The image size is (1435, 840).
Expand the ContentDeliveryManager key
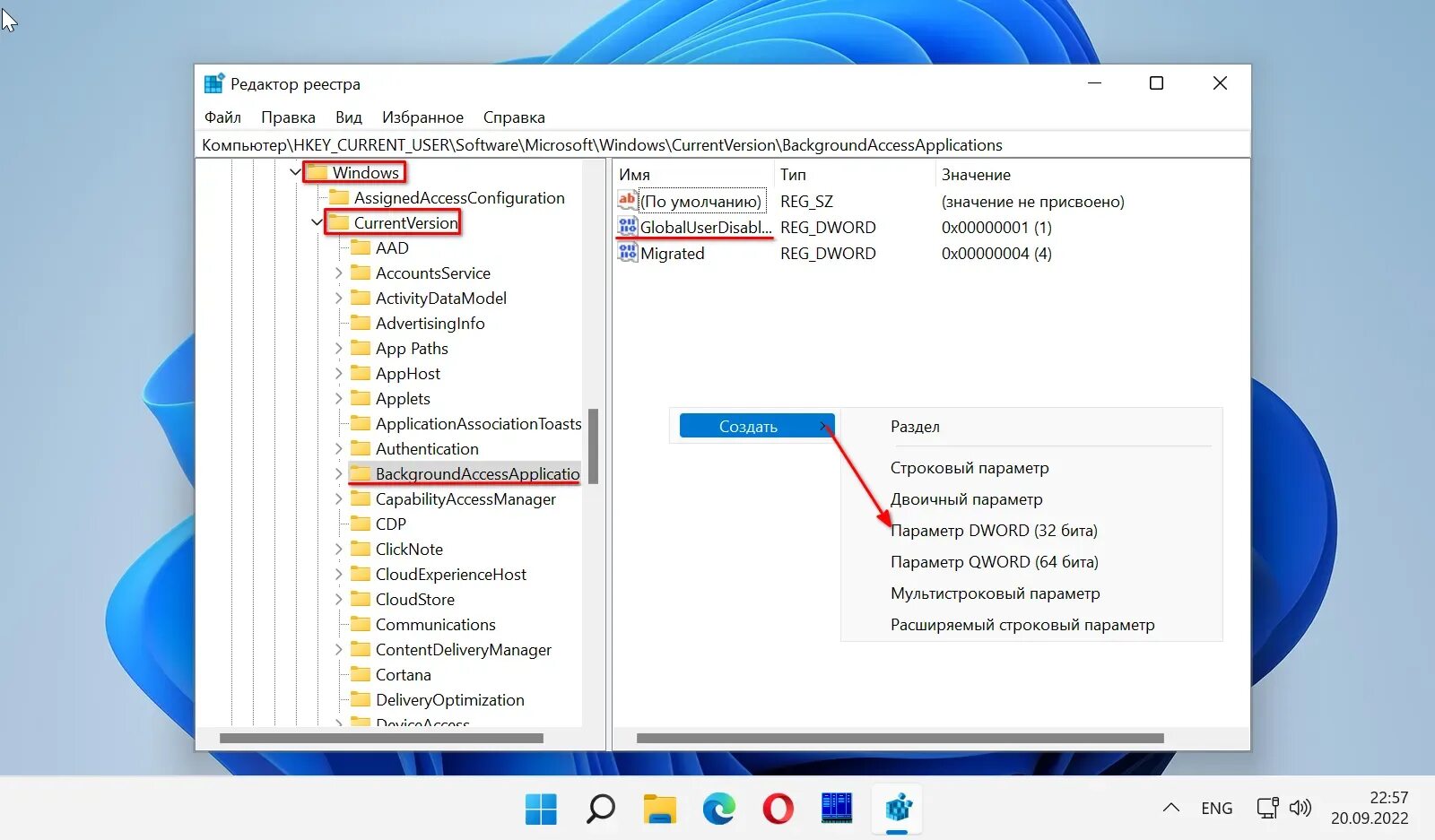(x=338, y=649)
